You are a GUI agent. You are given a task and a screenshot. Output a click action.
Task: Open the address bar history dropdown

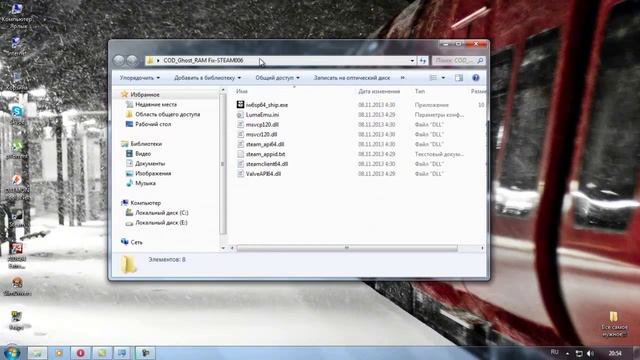coord(412,60)
